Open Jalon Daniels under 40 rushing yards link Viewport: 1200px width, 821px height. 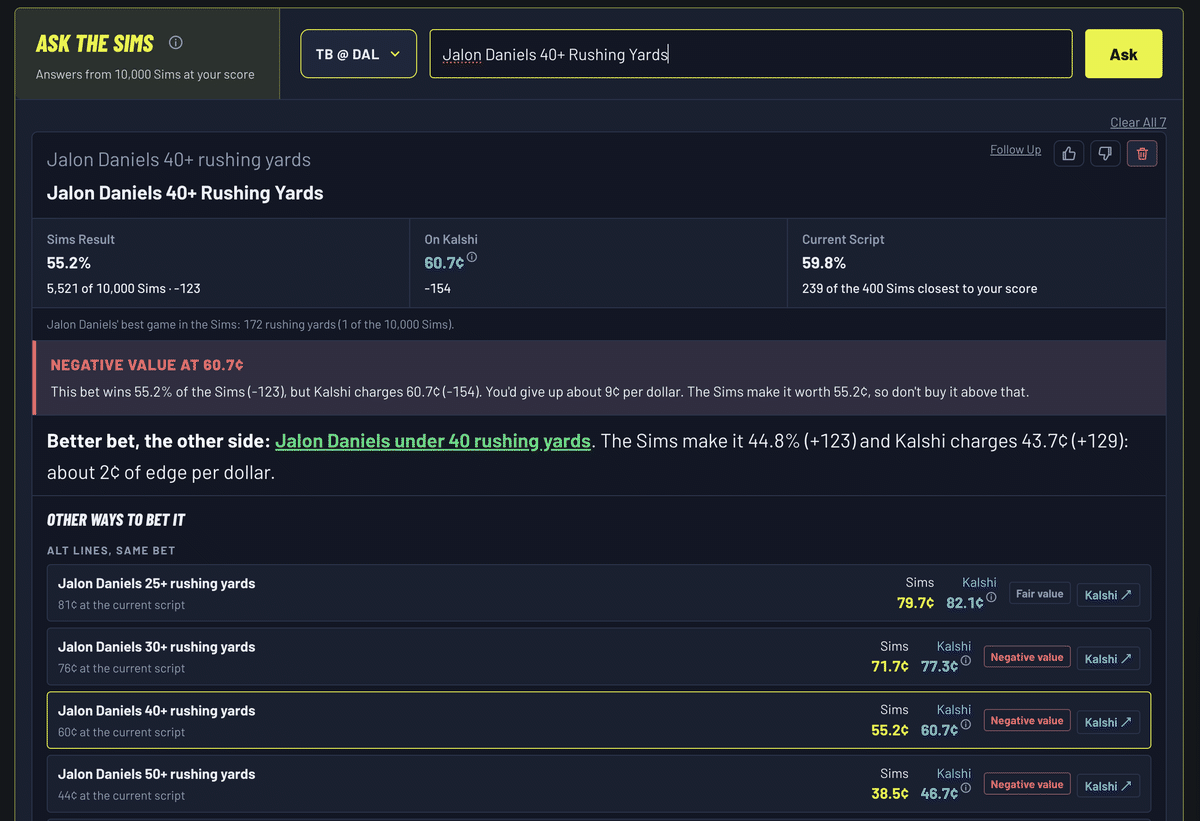(433, 441)
